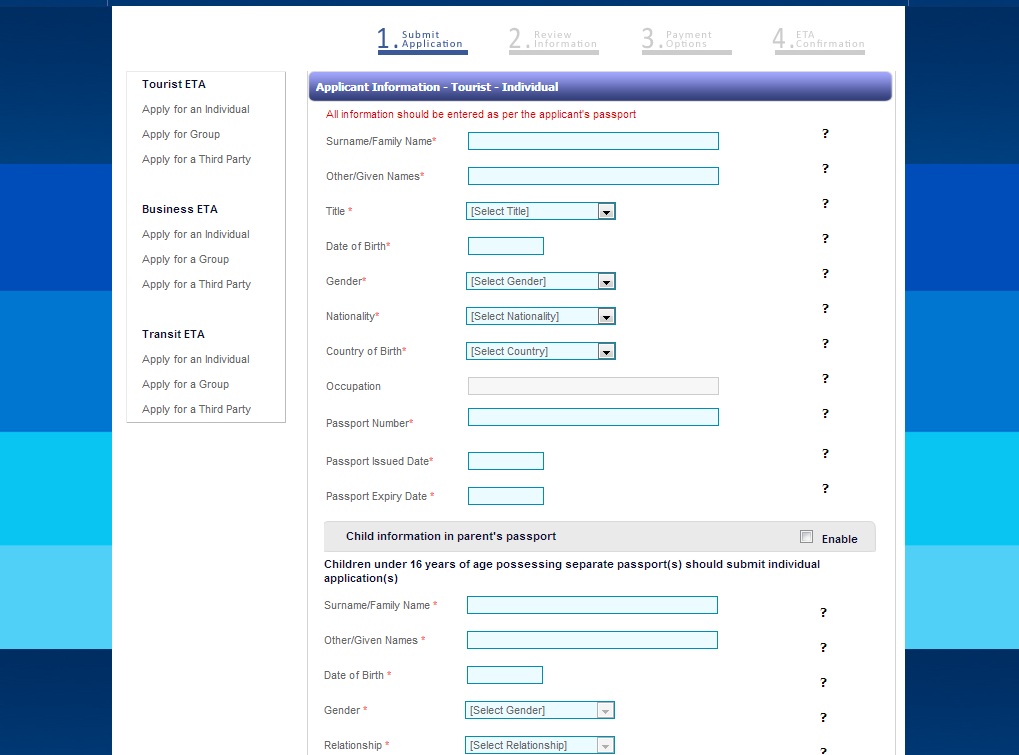
Task: Open Business ETA Apply for a Third Party
Action: [196, 285]
